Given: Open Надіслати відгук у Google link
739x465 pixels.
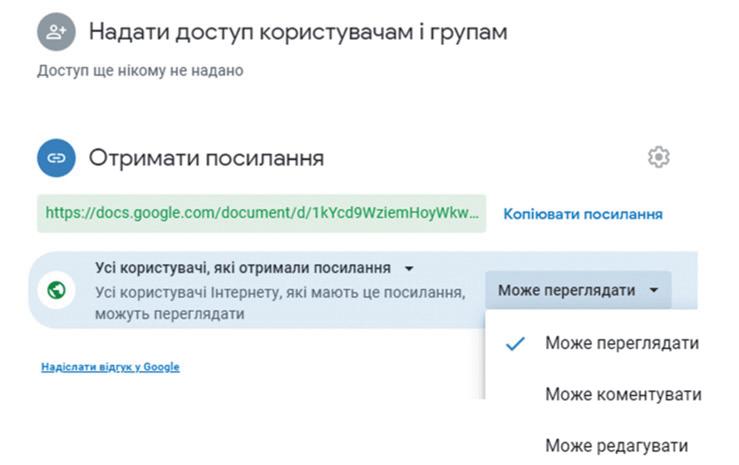Looking at the screenshot, I should pyautogui.click(x=110, y=367).
